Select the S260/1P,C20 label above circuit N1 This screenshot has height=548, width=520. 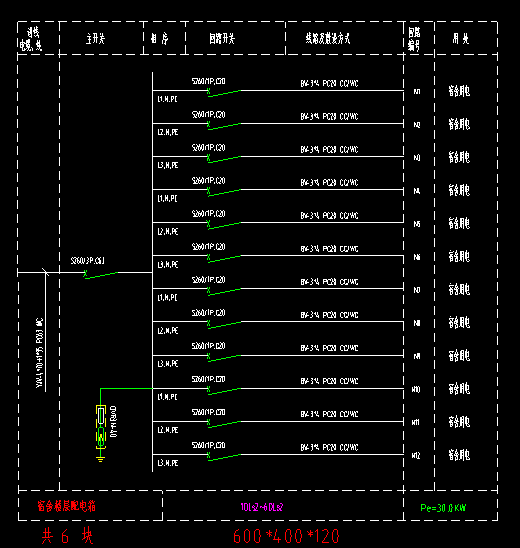(x=209, y=81)
